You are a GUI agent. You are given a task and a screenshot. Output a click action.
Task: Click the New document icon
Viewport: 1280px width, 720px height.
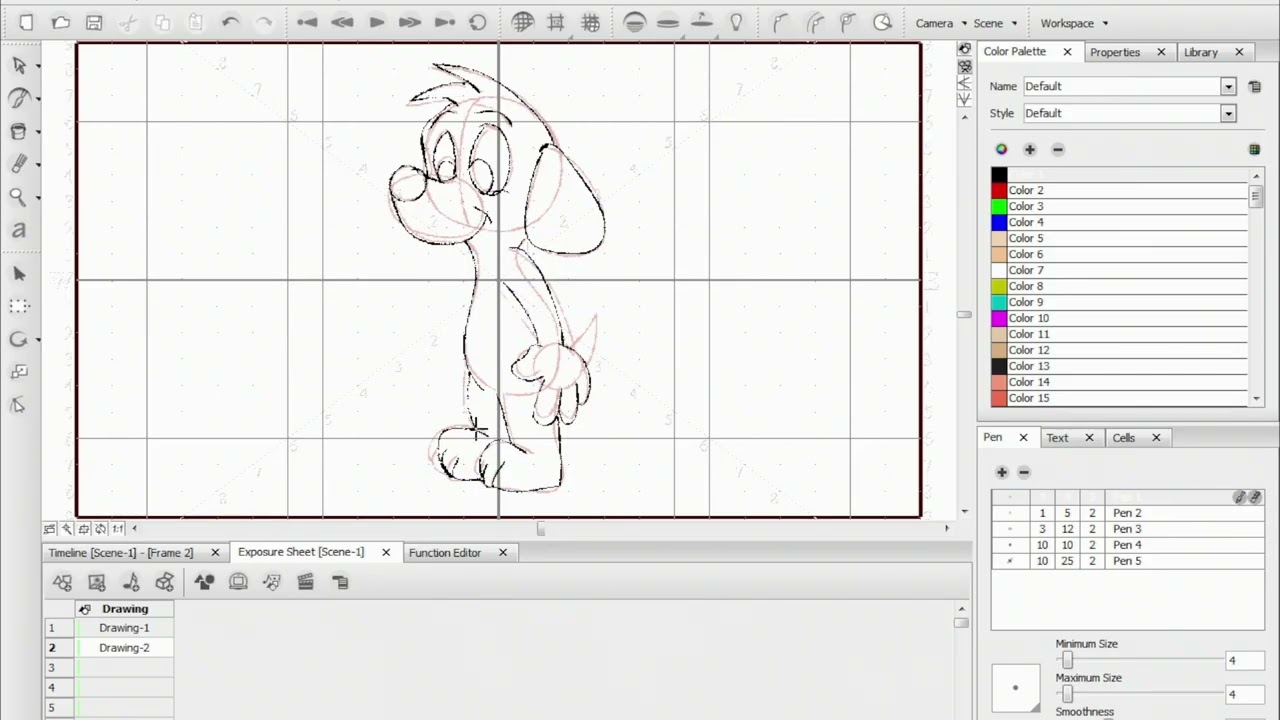coord(26,22)
